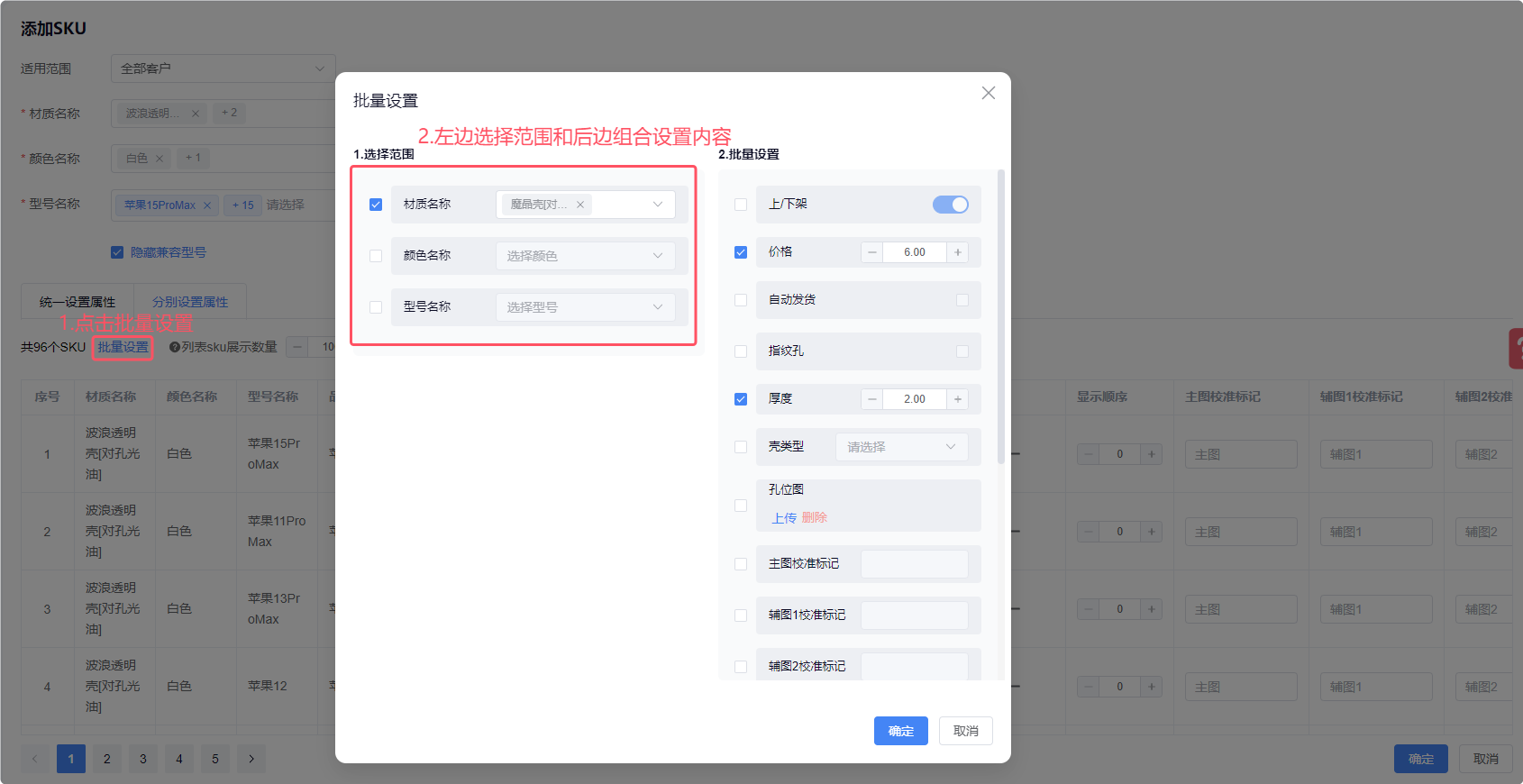Click 删除 link under 孔位图
The image size is (1523, 784).
(x=814, y=518)
